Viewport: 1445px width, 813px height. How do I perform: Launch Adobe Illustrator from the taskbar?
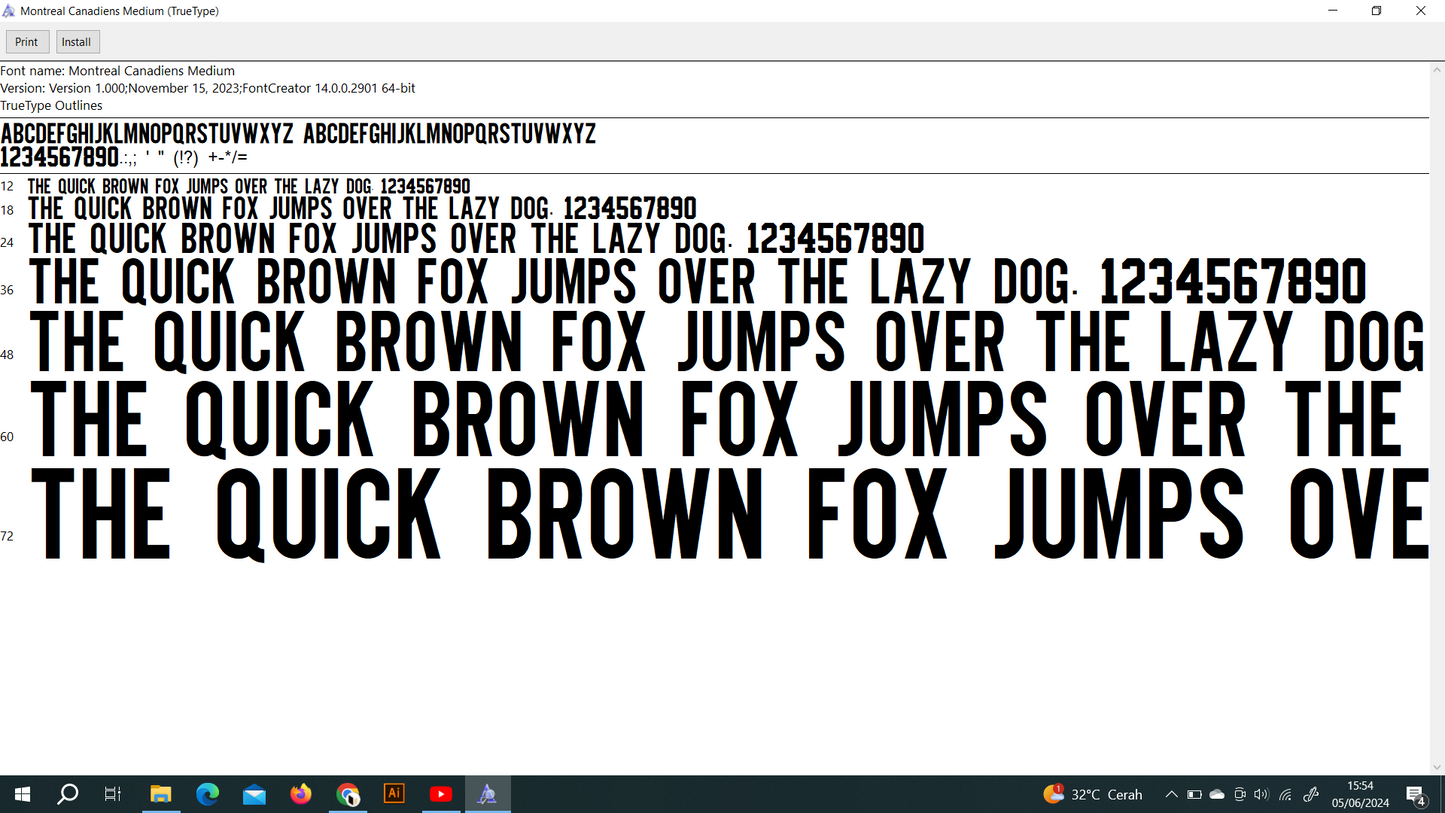[x=394, y=794]
